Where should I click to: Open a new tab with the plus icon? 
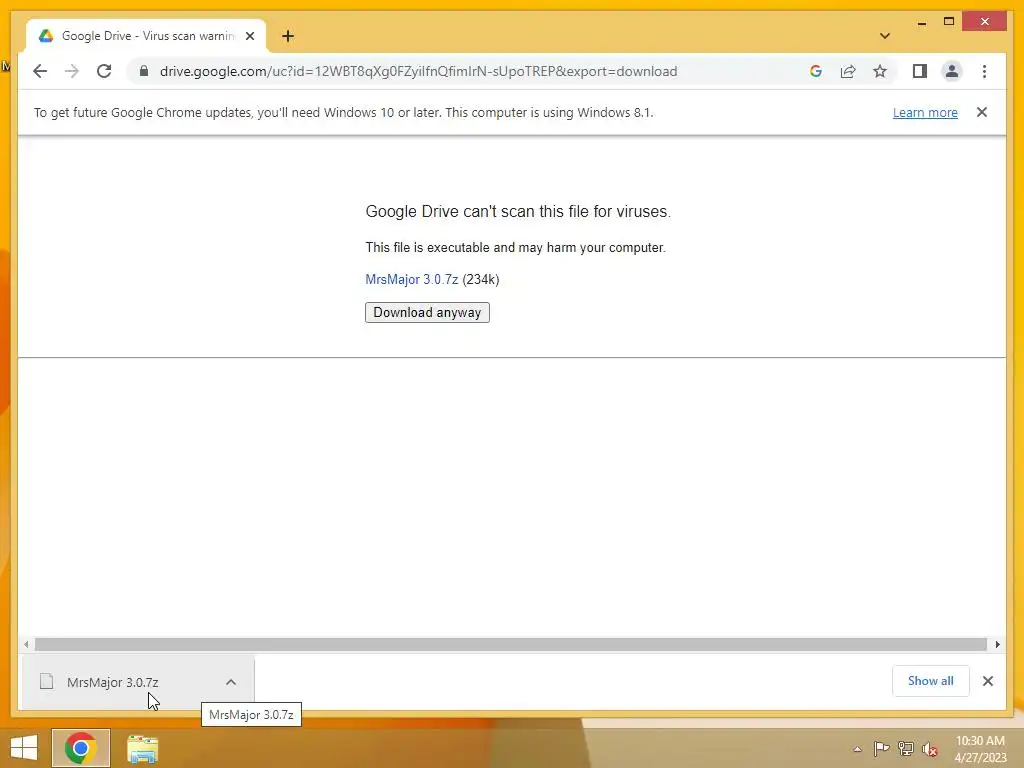coord(288,36)
